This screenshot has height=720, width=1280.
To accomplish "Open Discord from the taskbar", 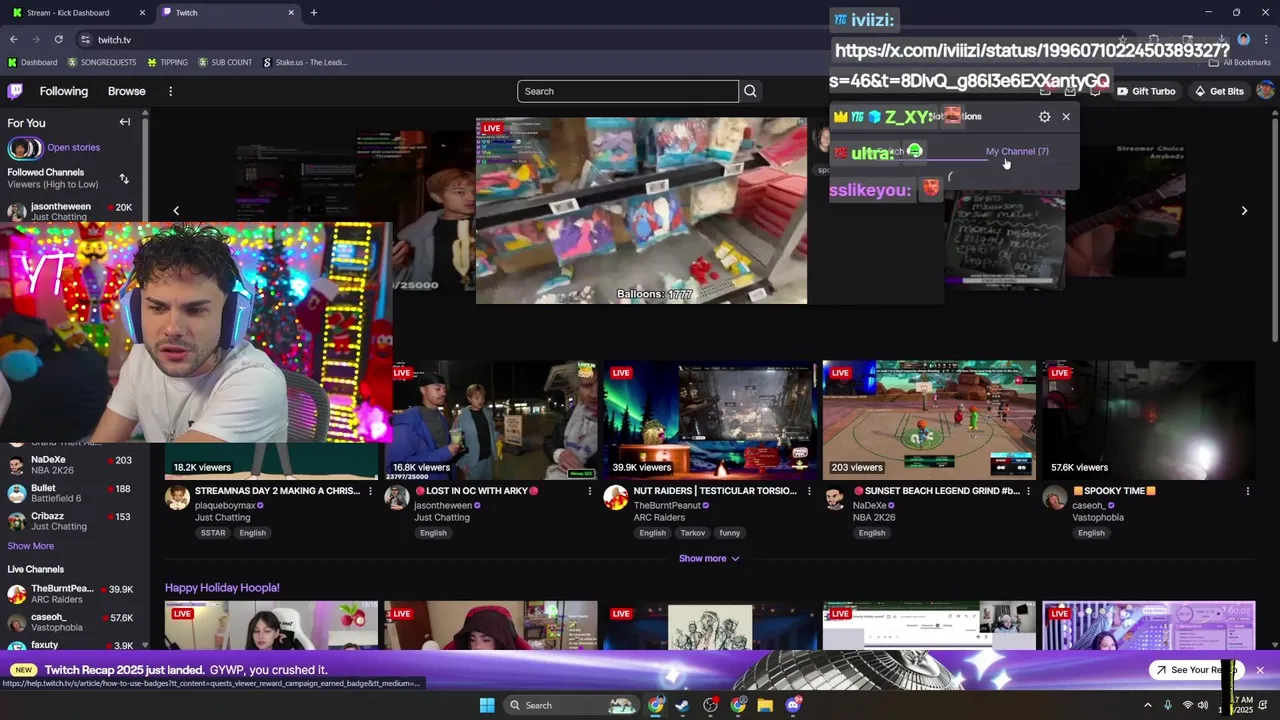I will point(793,705).
